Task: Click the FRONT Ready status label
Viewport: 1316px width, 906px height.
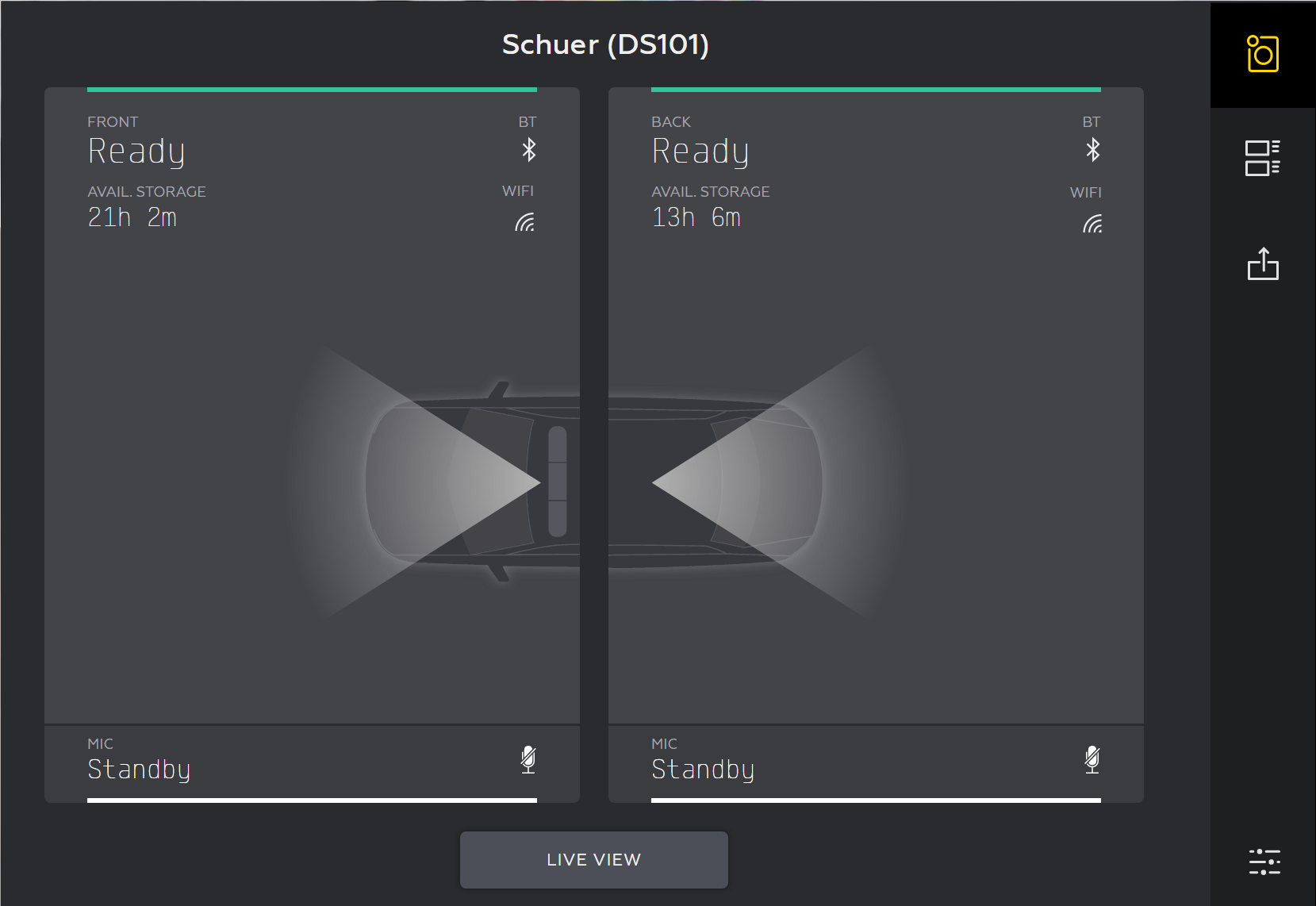Action: pyautogui.click(x=136, y=151)
